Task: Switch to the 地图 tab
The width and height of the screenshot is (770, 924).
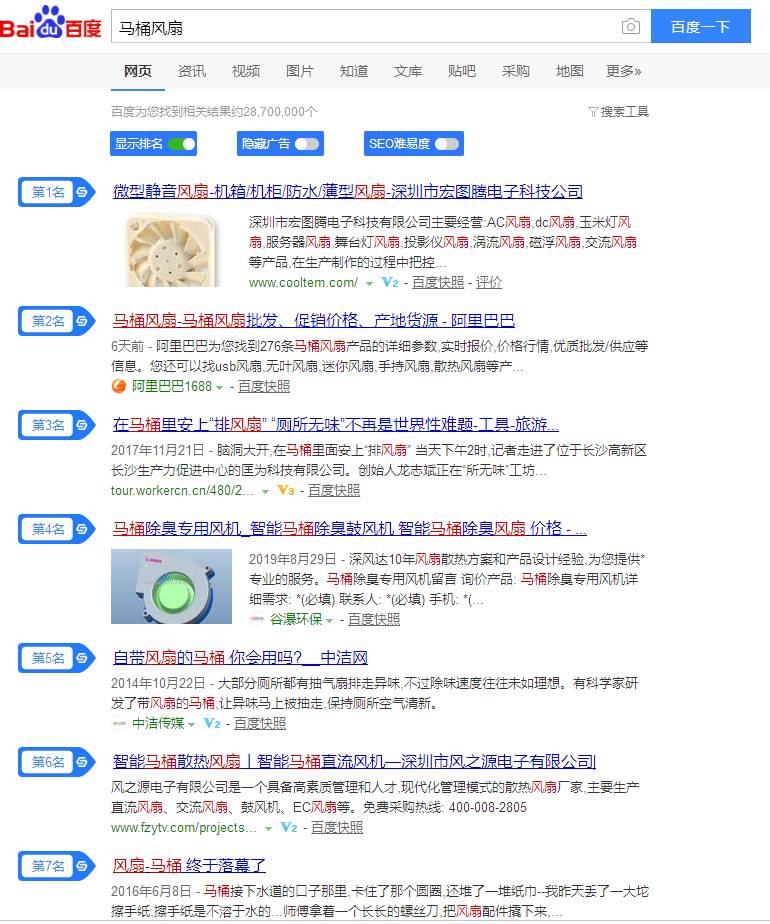Action: coord(570,71)
